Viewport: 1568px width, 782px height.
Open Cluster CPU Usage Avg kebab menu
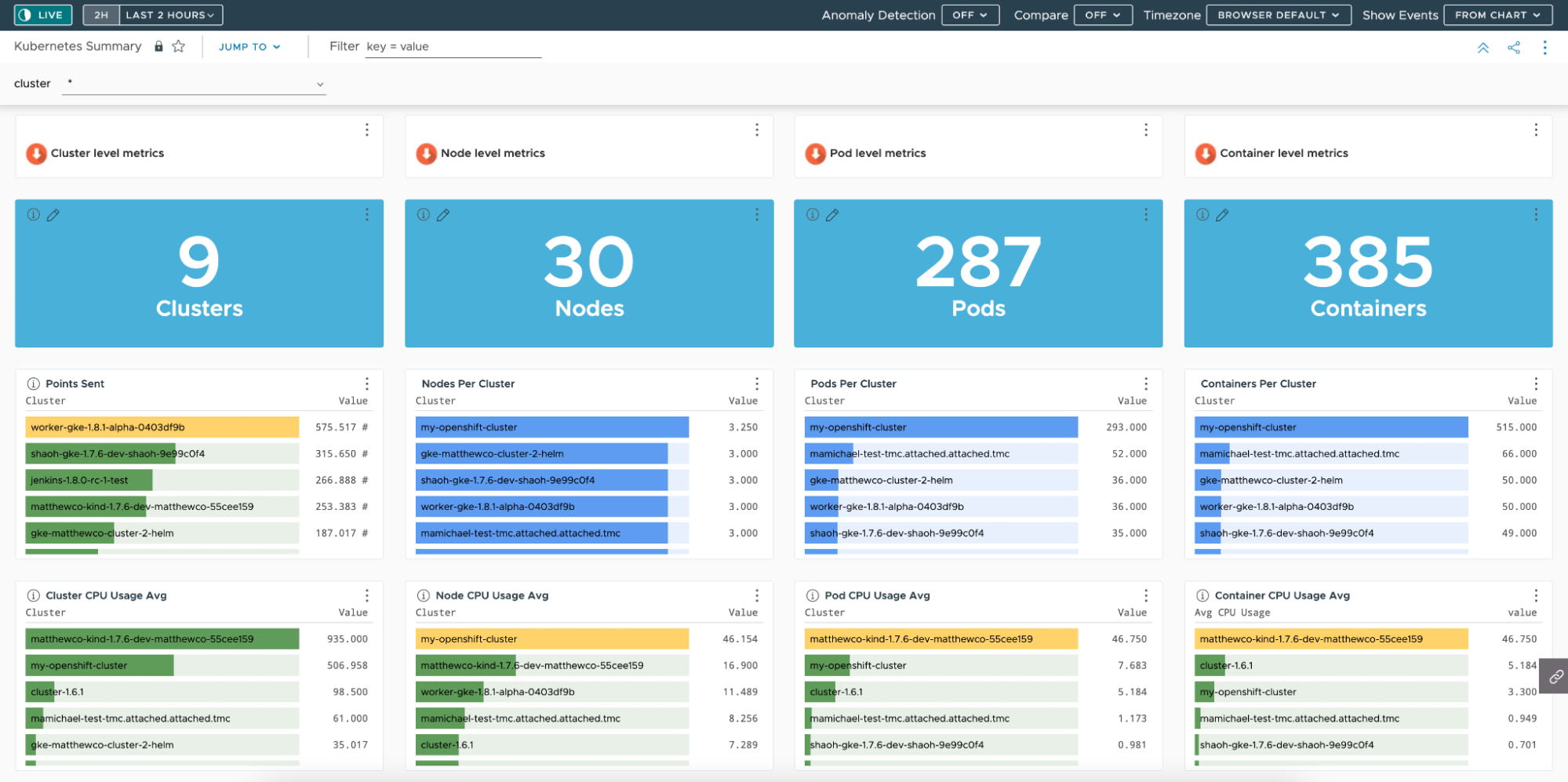pos(366,595)
